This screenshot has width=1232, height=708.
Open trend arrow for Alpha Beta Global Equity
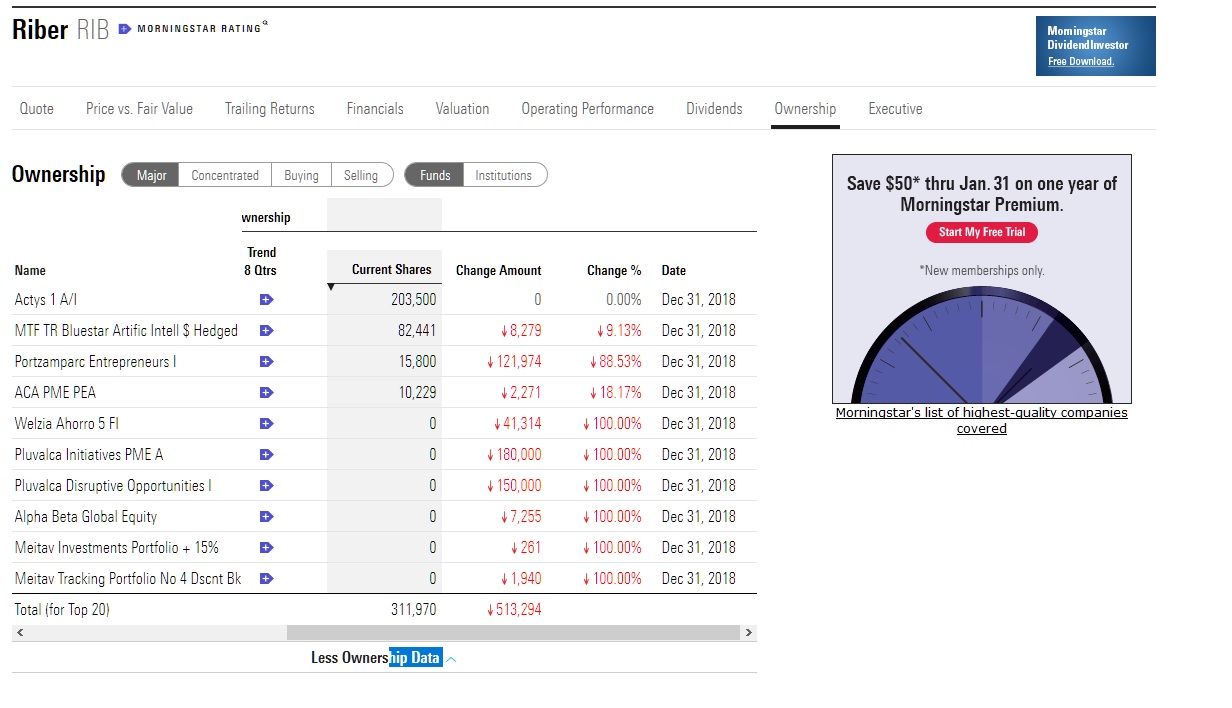click(266, 516)
